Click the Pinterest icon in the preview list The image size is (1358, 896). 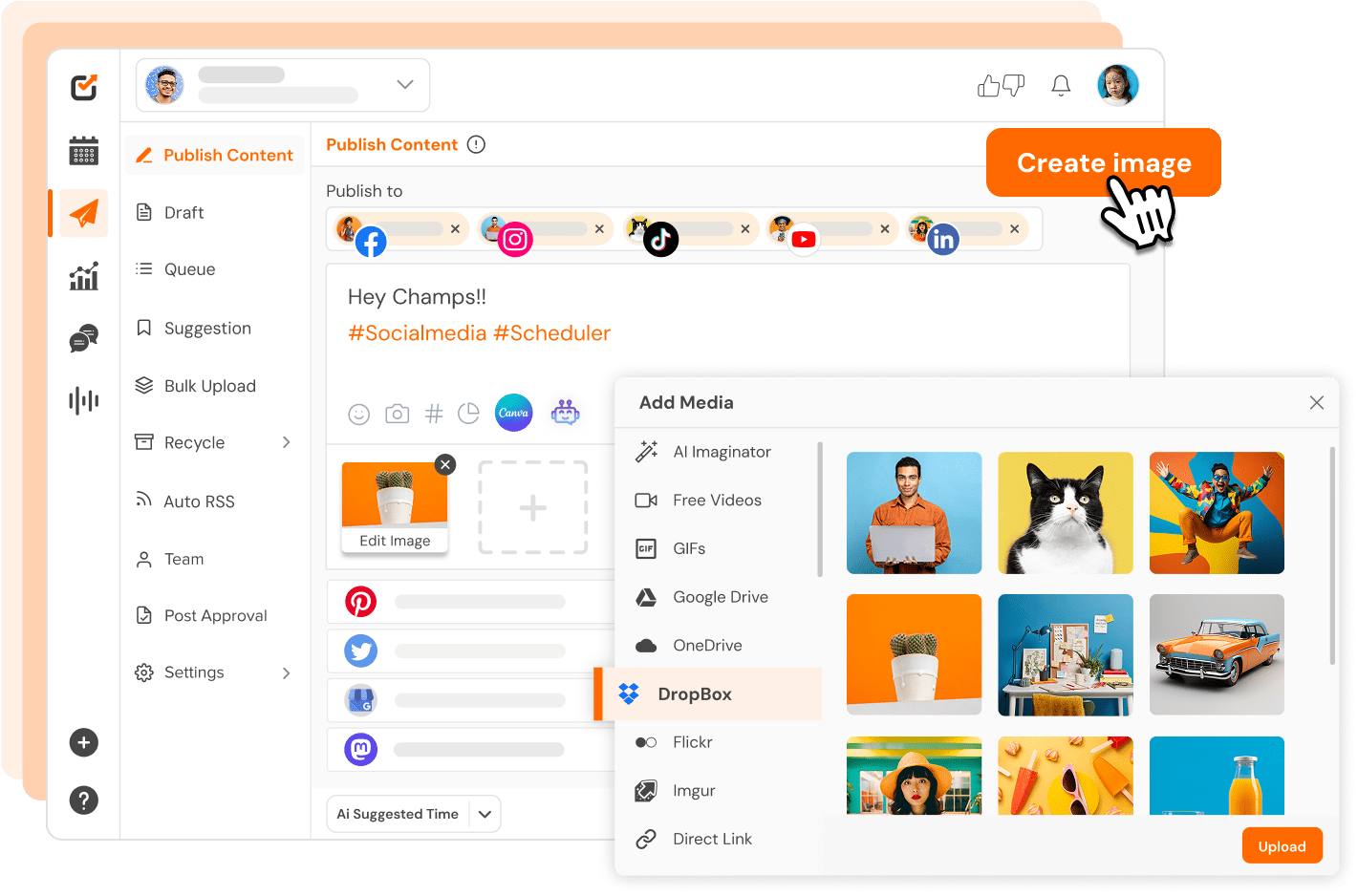(x=360, y=601)
